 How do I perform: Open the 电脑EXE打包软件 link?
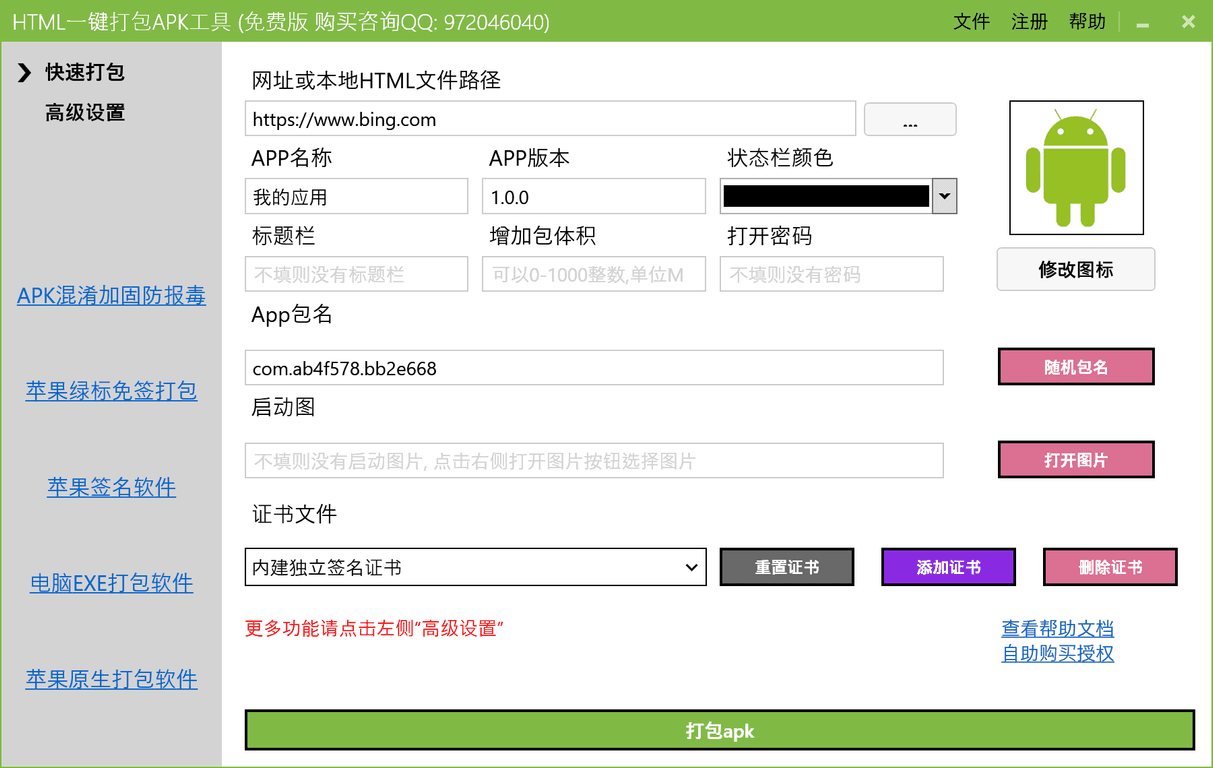click(x=110, y=583)
